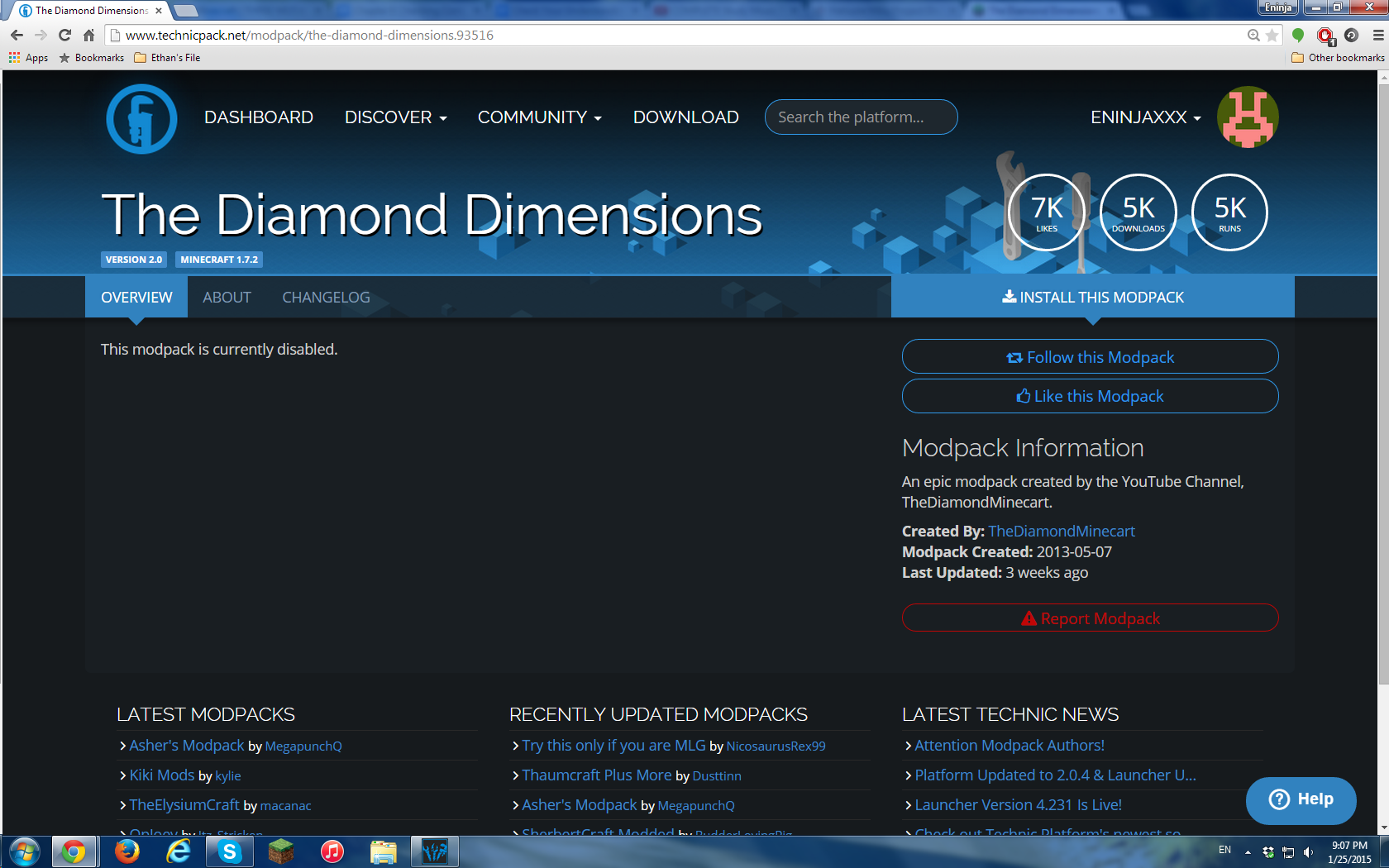Click the 5K Downloads stat circle

click(1138, 212)
